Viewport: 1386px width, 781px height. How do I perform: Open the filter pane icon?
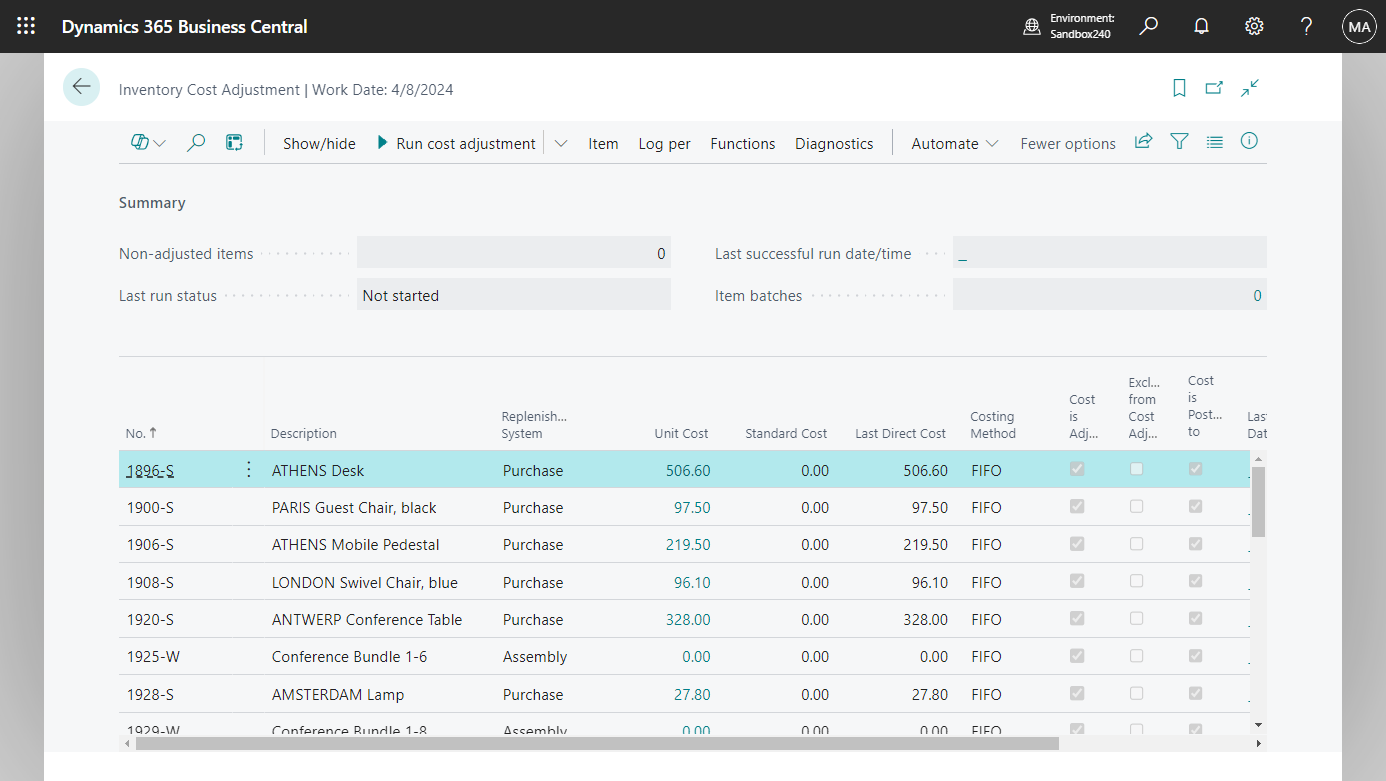[x=1179, y=141]
